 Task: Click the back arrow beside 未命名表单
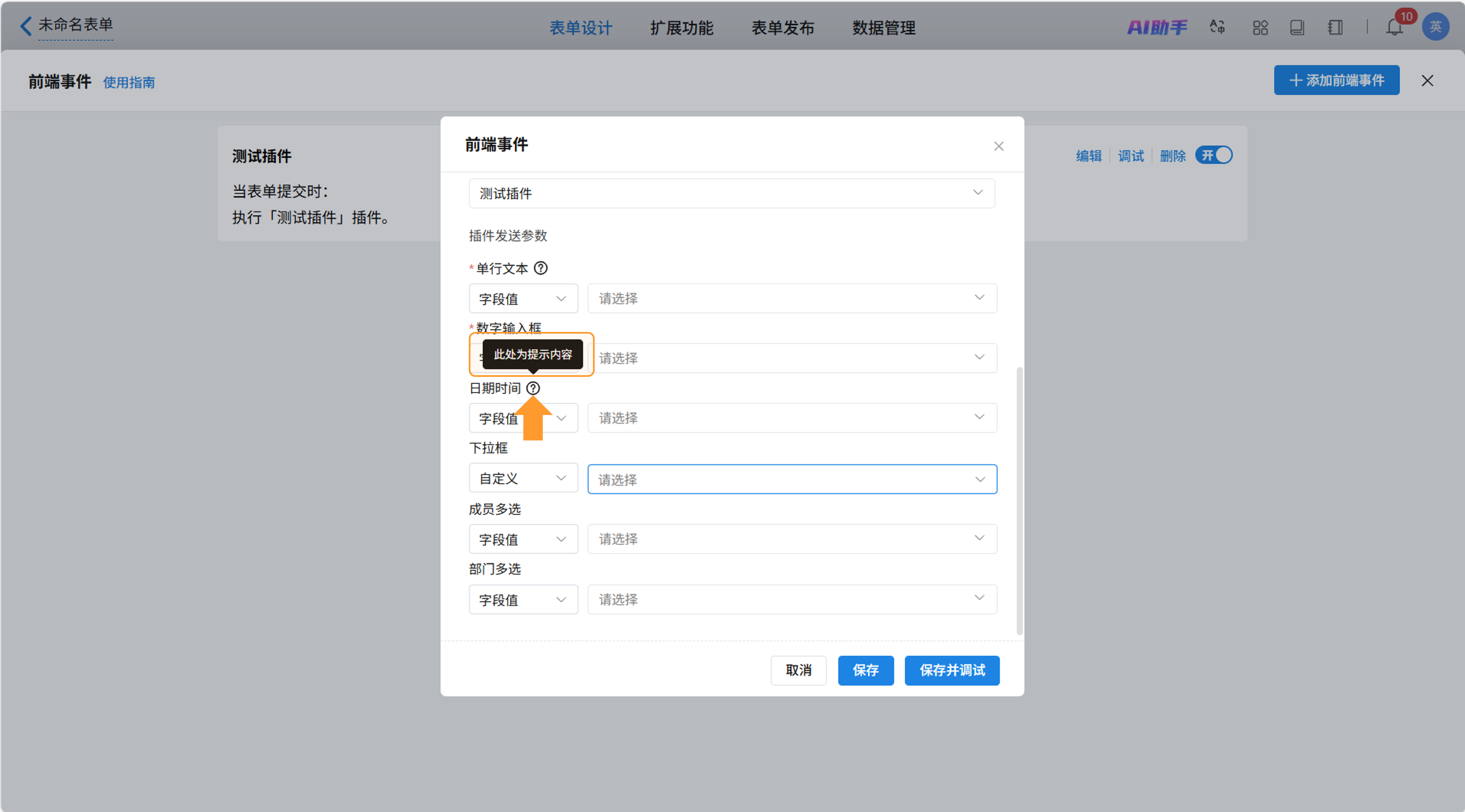[26, 26]
